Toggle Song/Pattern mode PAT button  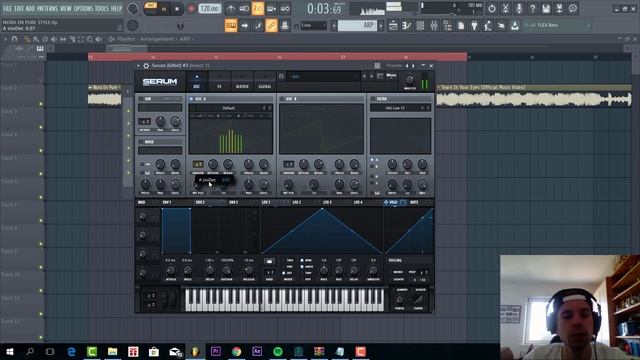click(x=151, y=5)
